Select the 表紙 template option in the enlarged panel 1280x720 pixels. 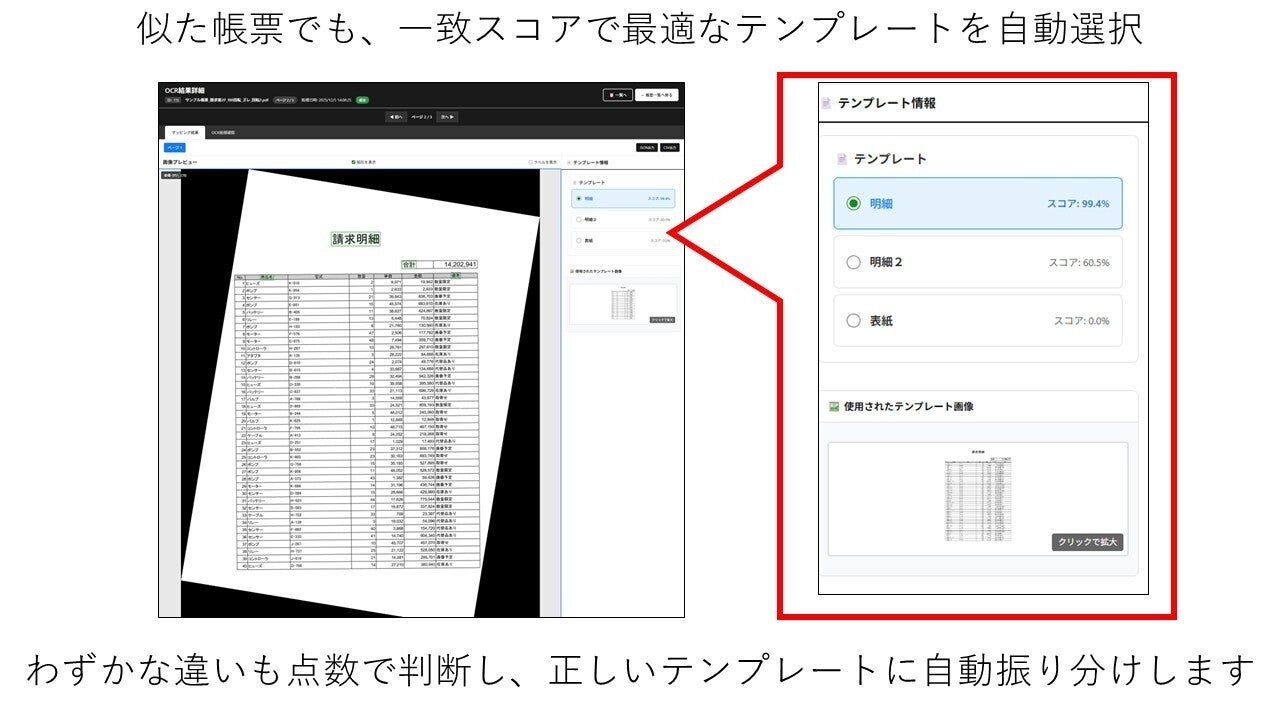click(853, 321)
